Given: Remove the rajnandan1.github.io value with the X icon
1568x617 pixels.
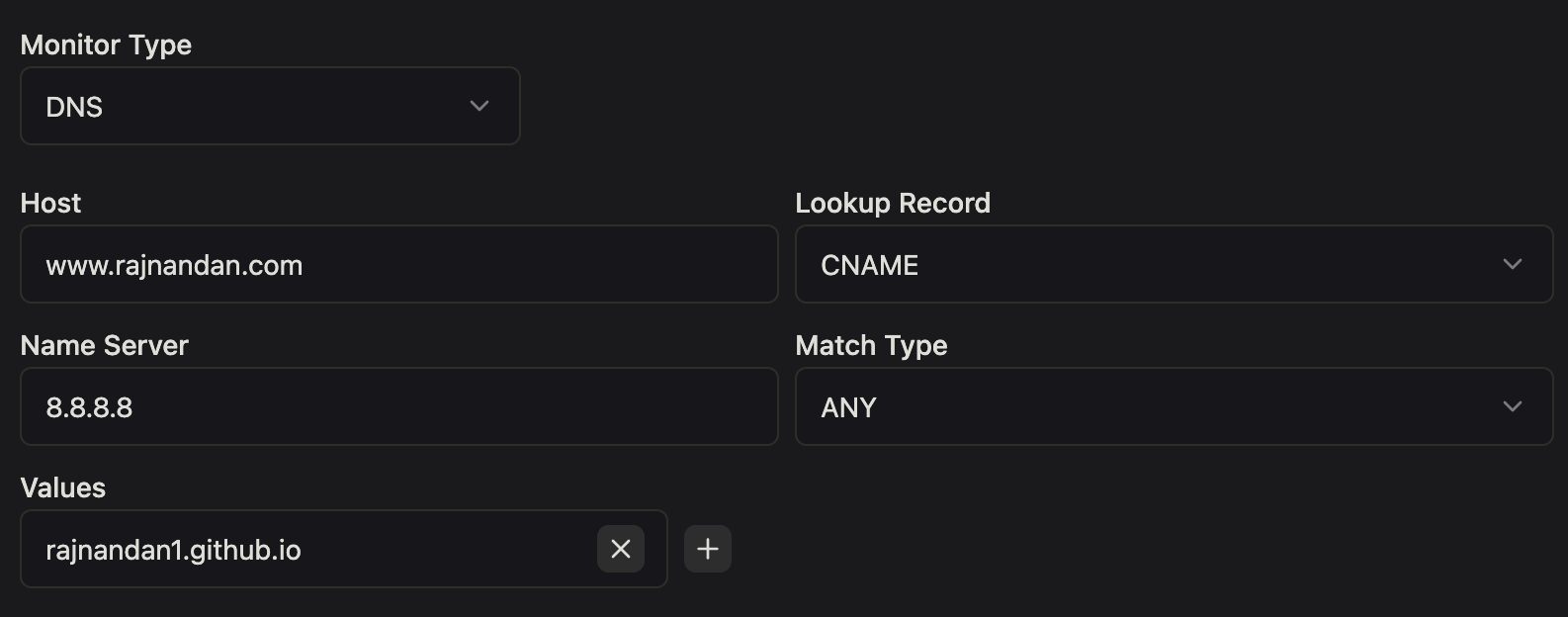Looking at the screenshot, I should [621, 549].
